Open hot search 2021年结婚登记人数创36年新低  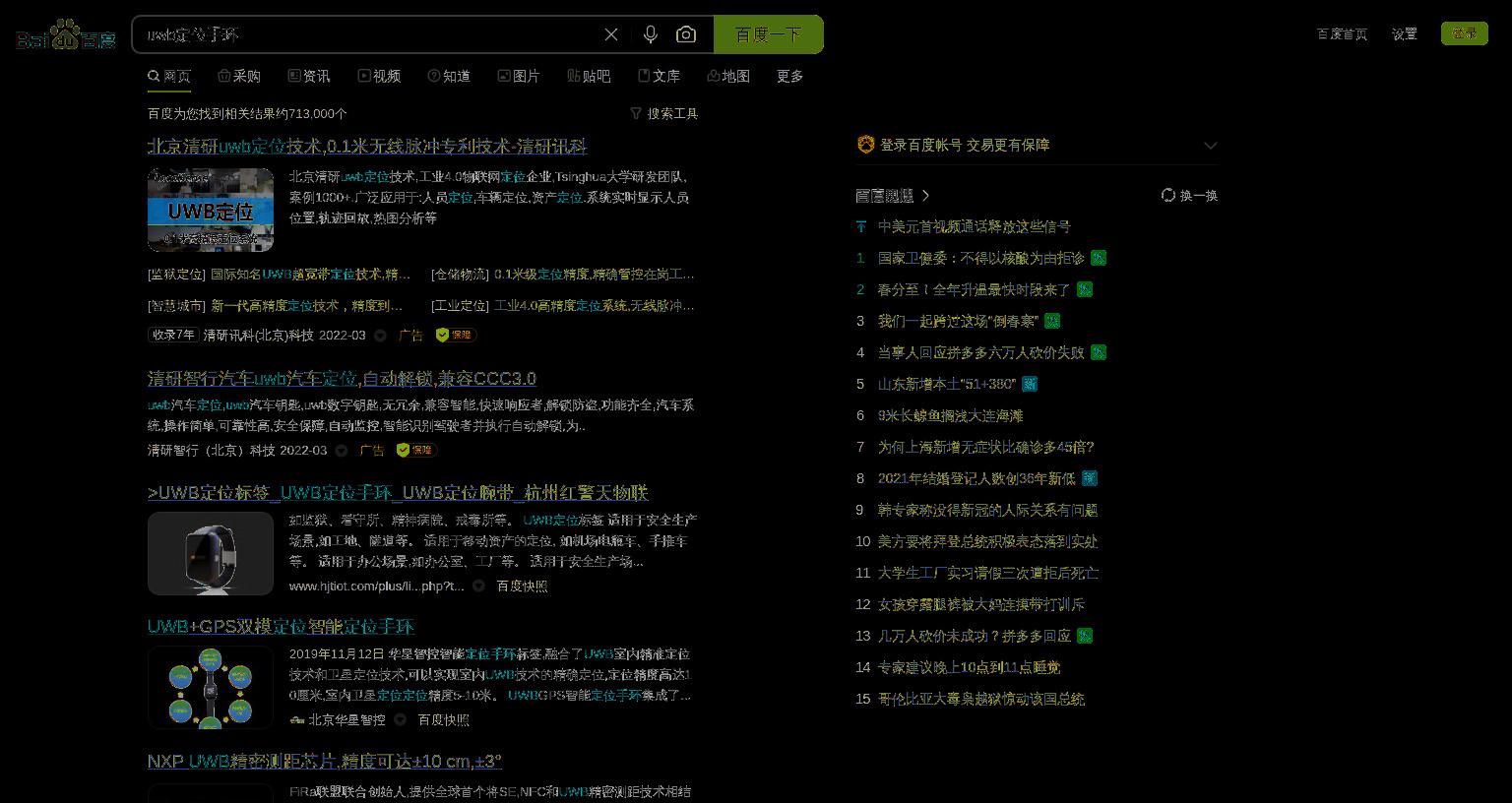tap(976, 478)
